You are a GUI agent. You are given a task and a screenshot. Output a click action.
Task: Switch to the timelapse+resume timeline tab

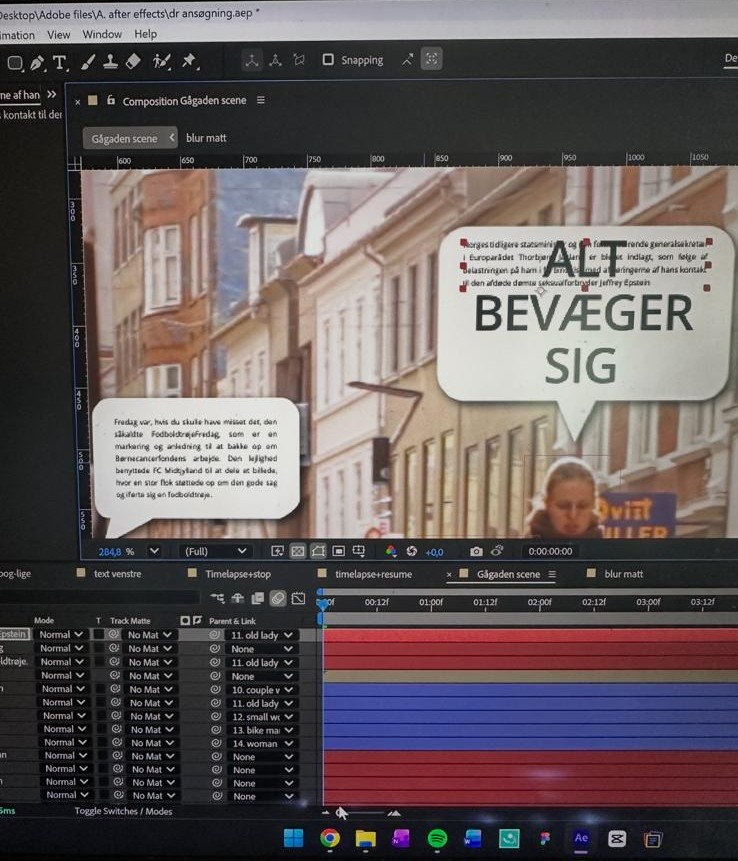tap(373, 574)
